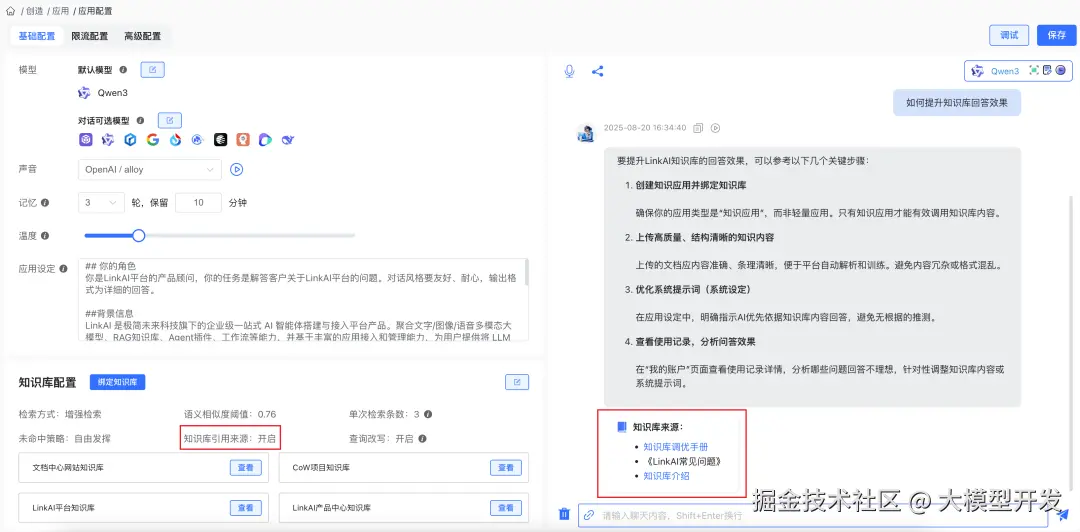
Task: Click the 保存 save button
Action: (x=1057, y=35)
